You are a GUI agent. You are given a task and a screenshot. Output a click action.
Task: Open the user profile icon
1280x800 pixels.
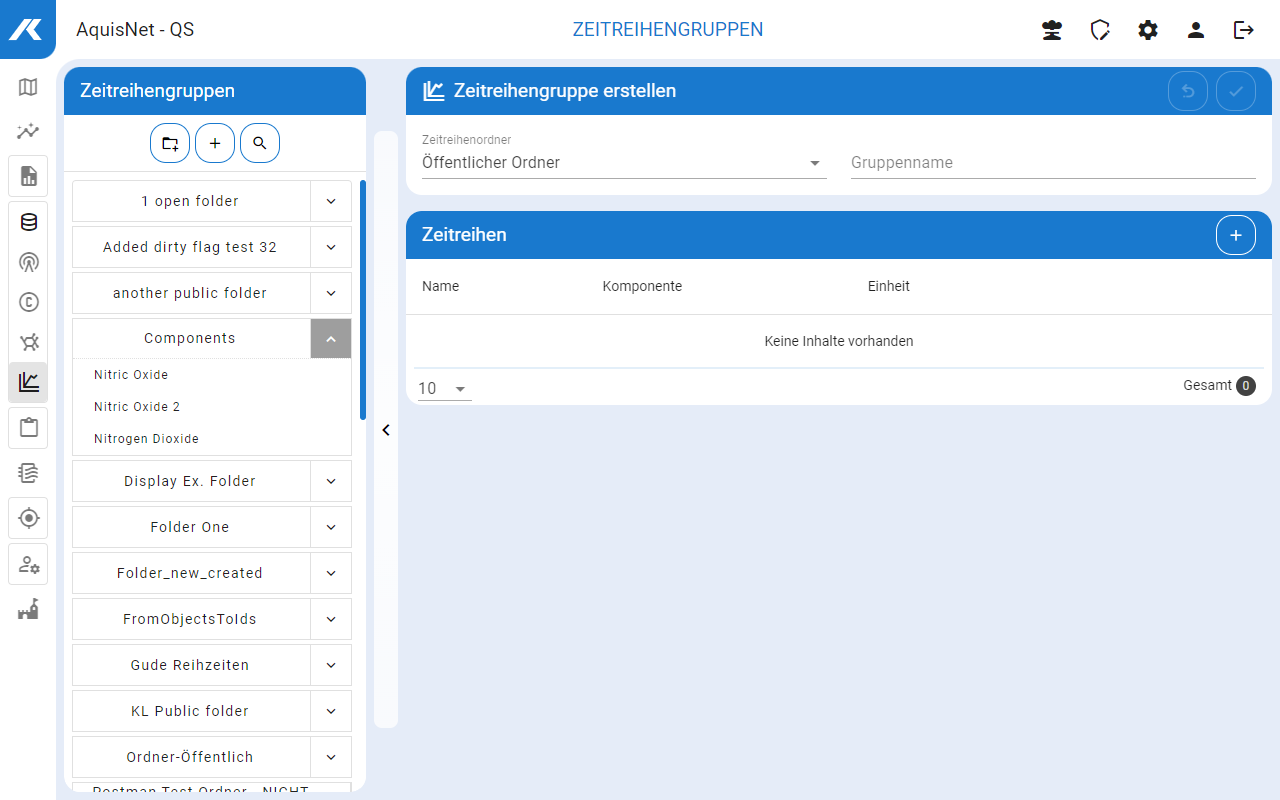pos(1196,30)
